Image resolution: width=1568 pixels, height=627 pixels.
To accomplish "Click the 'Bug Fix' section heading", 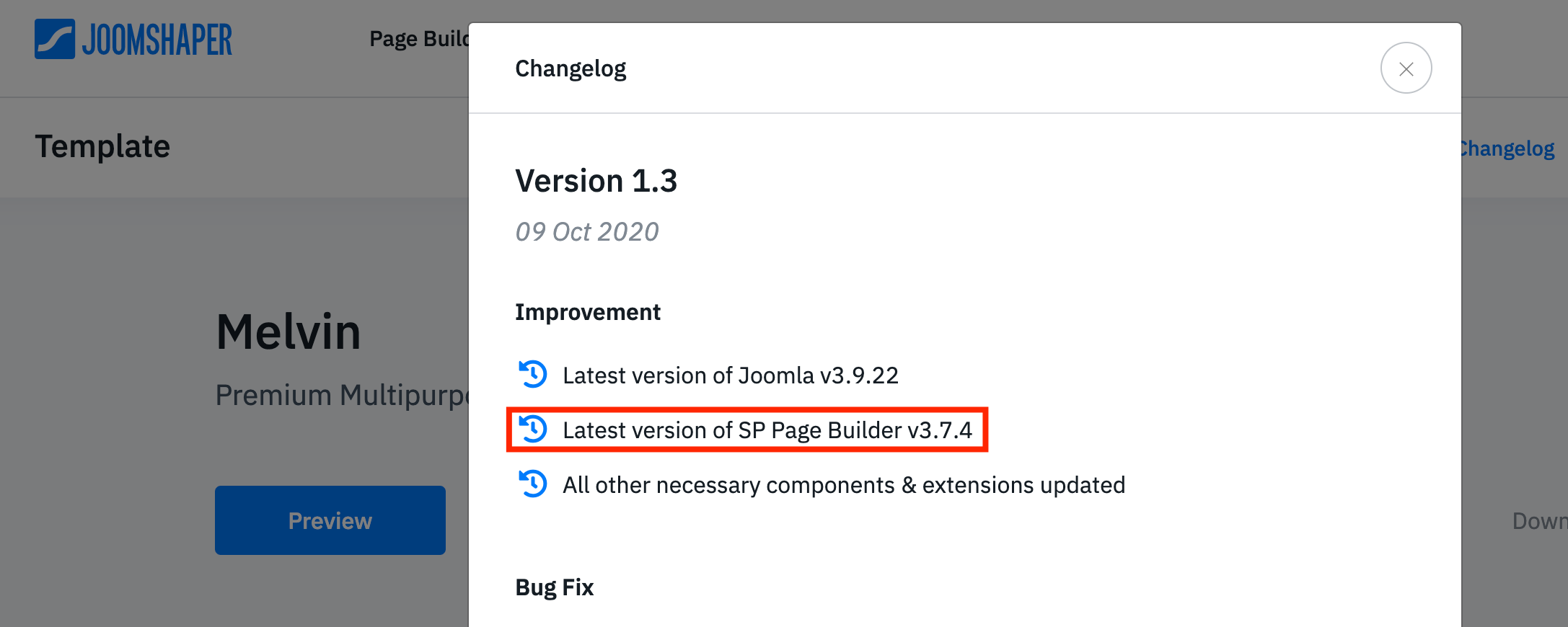I will (554, 587).
